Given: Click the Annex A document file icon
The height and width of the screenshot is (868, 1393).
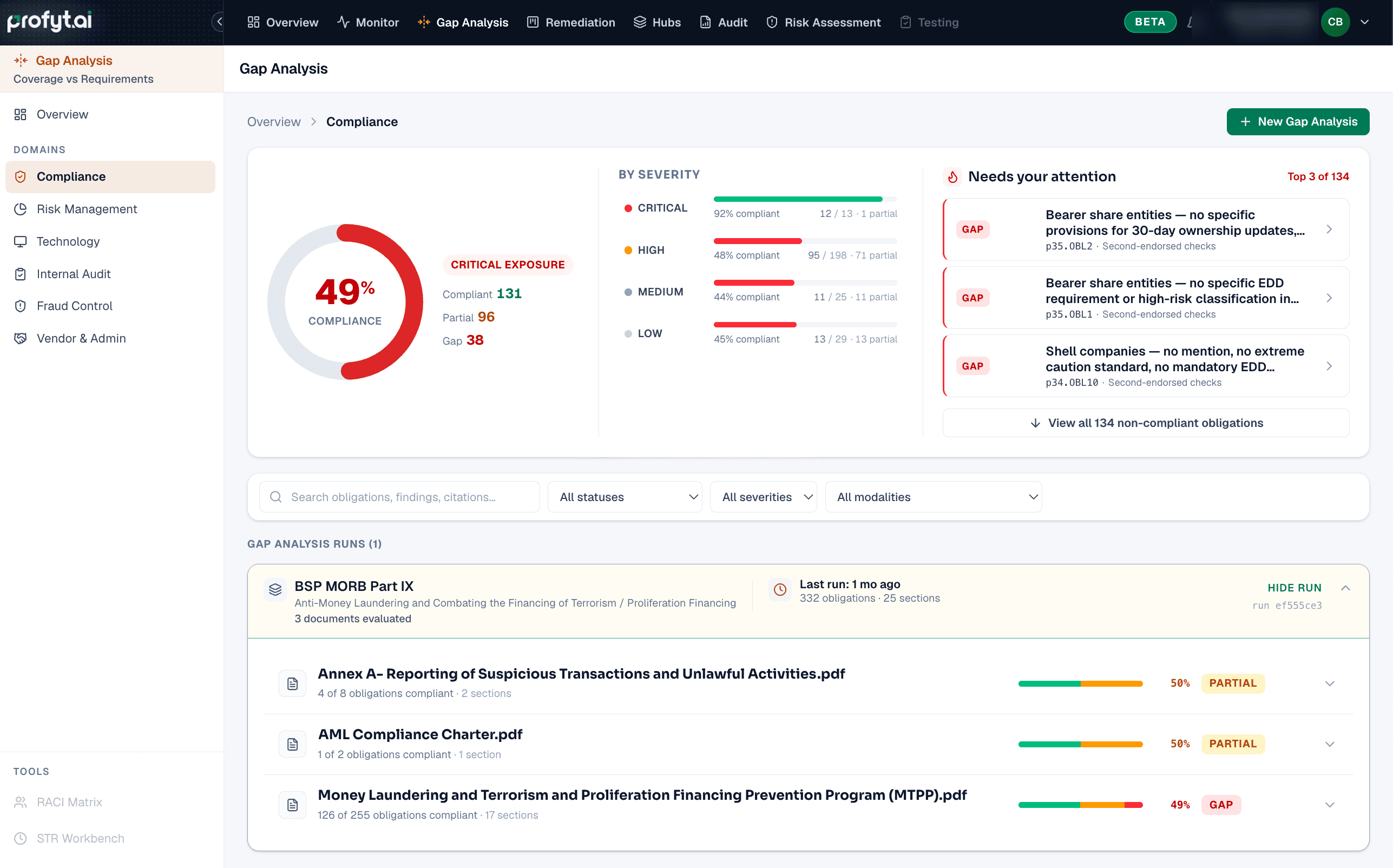Looking at the screenshot, I should 293,683.
